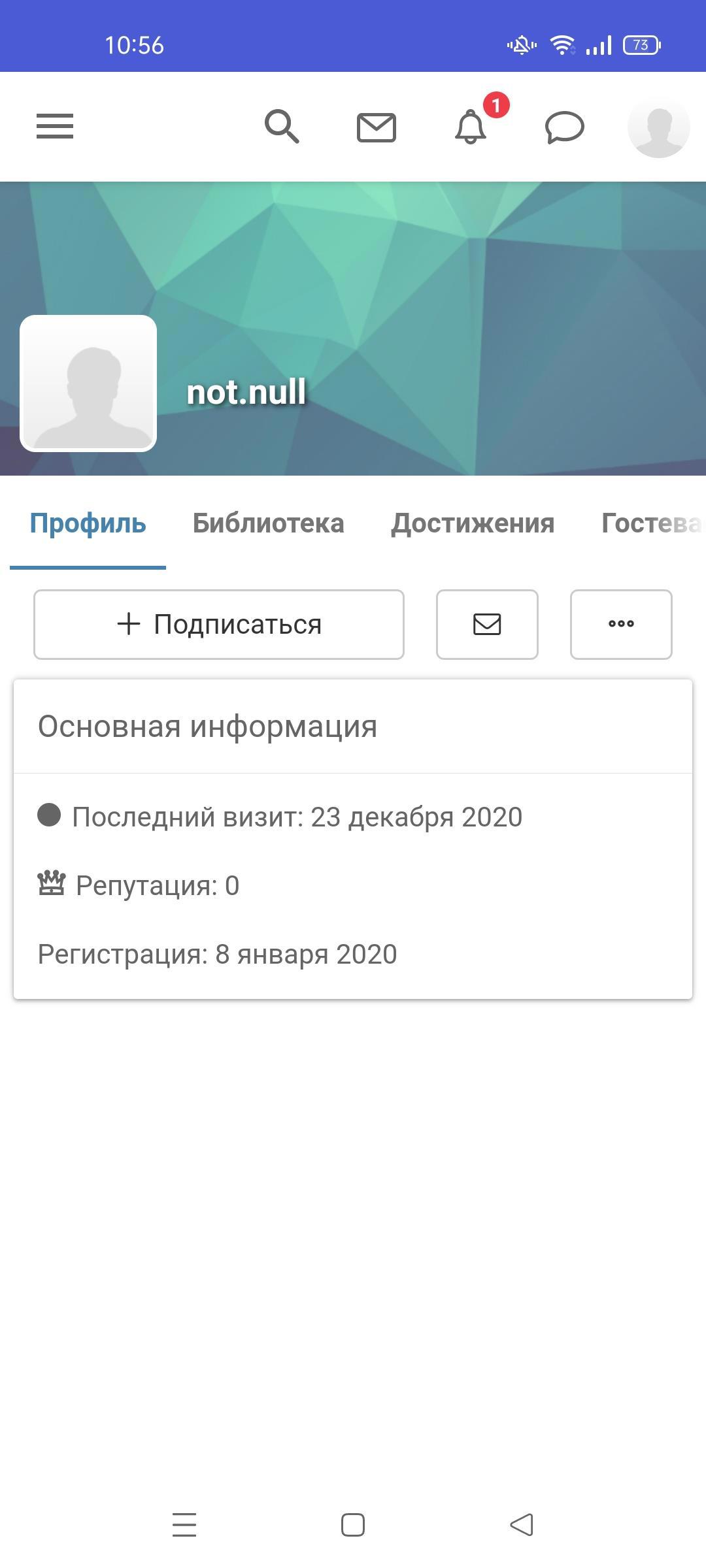
Task: Tap the gray offline status dot
Action: pyautogui.click(x=49, y=815)
